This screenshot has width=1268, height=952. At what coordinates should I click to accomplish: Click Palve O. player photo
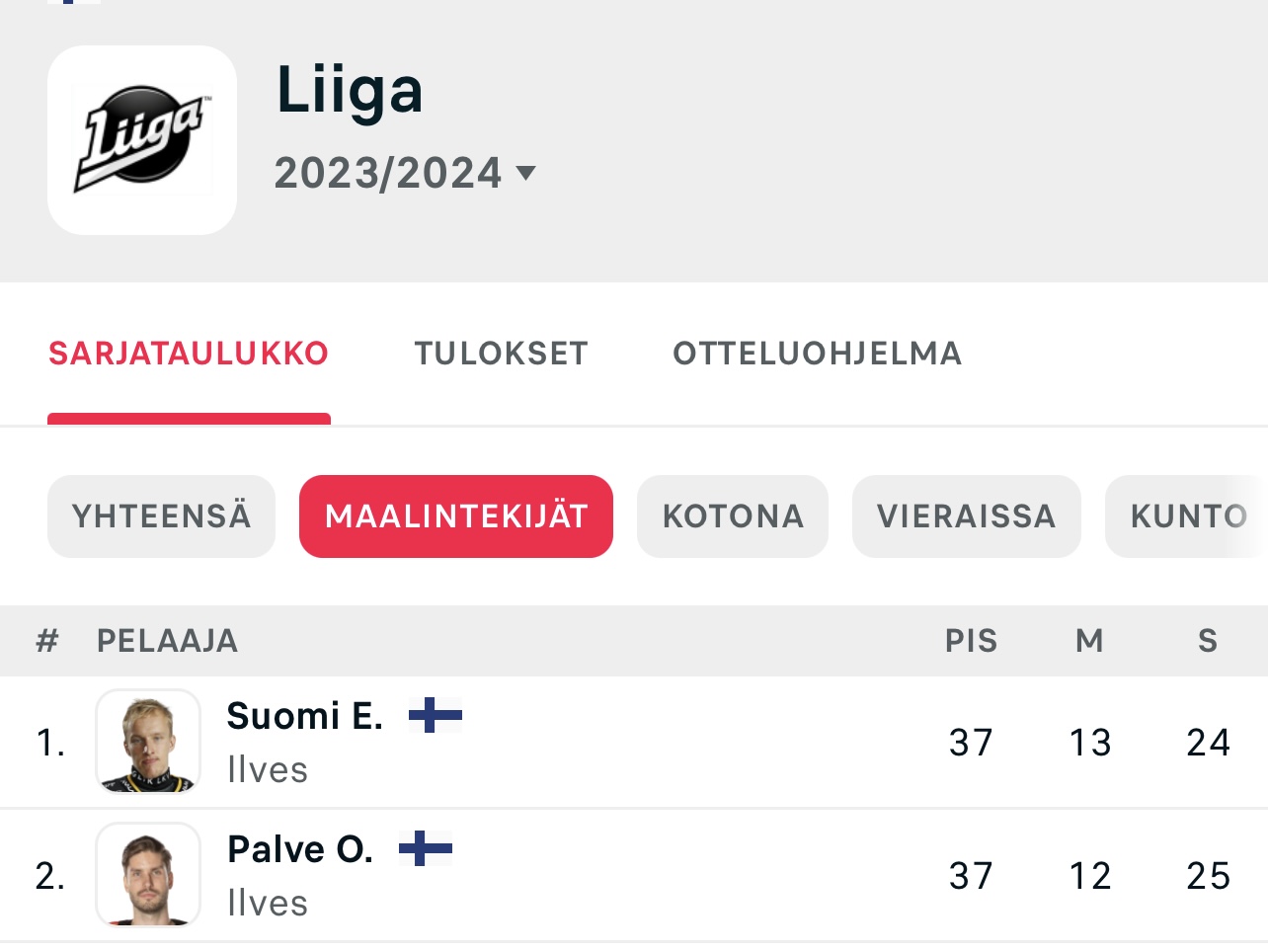point(148,875)
